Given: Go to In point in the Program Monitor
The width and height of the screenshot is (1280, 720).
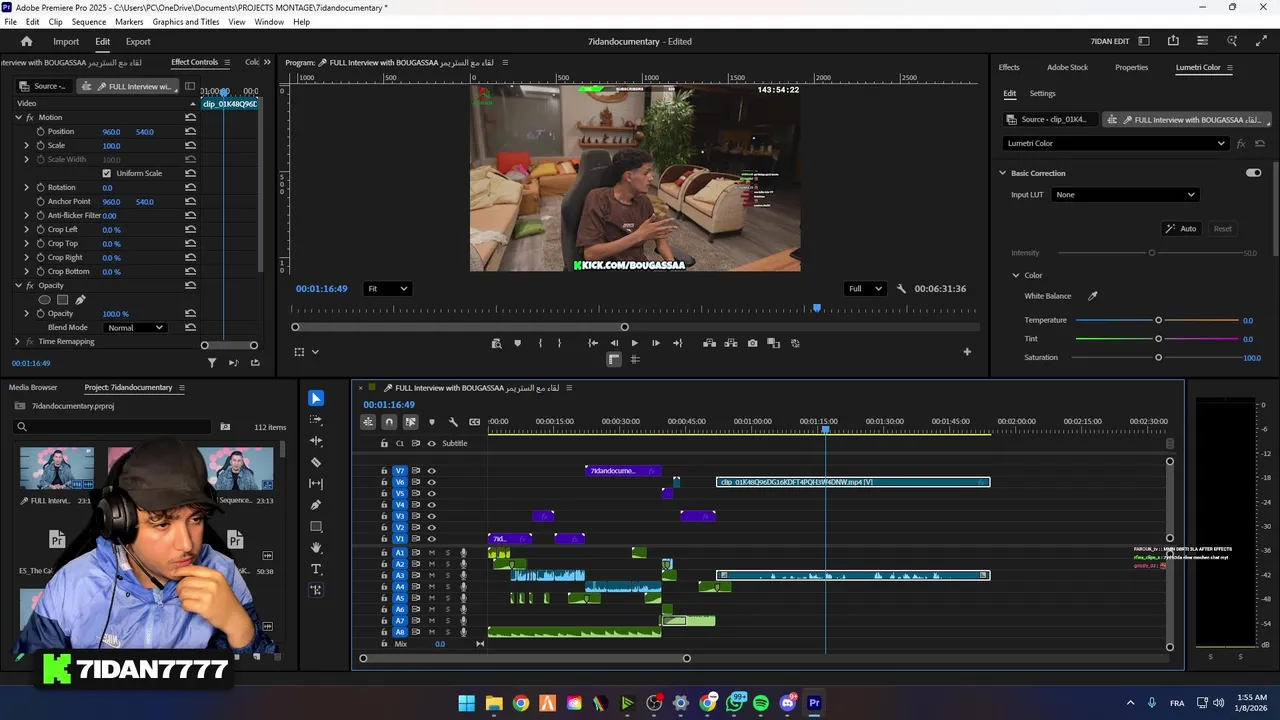Looking at the screenshot, I should click(x=593, y=343).
